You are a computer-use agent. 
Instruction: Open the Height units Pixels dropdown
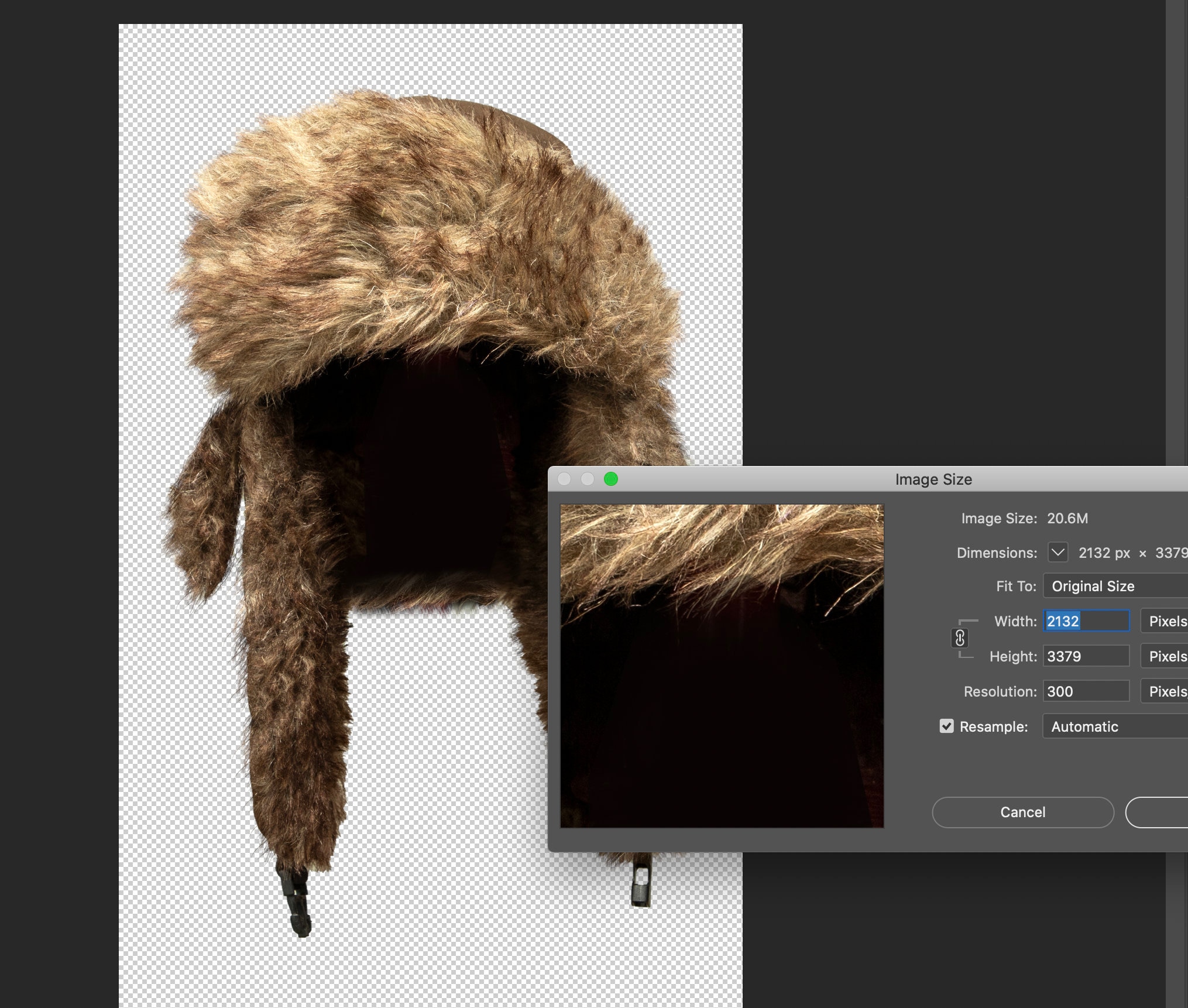1165,656
